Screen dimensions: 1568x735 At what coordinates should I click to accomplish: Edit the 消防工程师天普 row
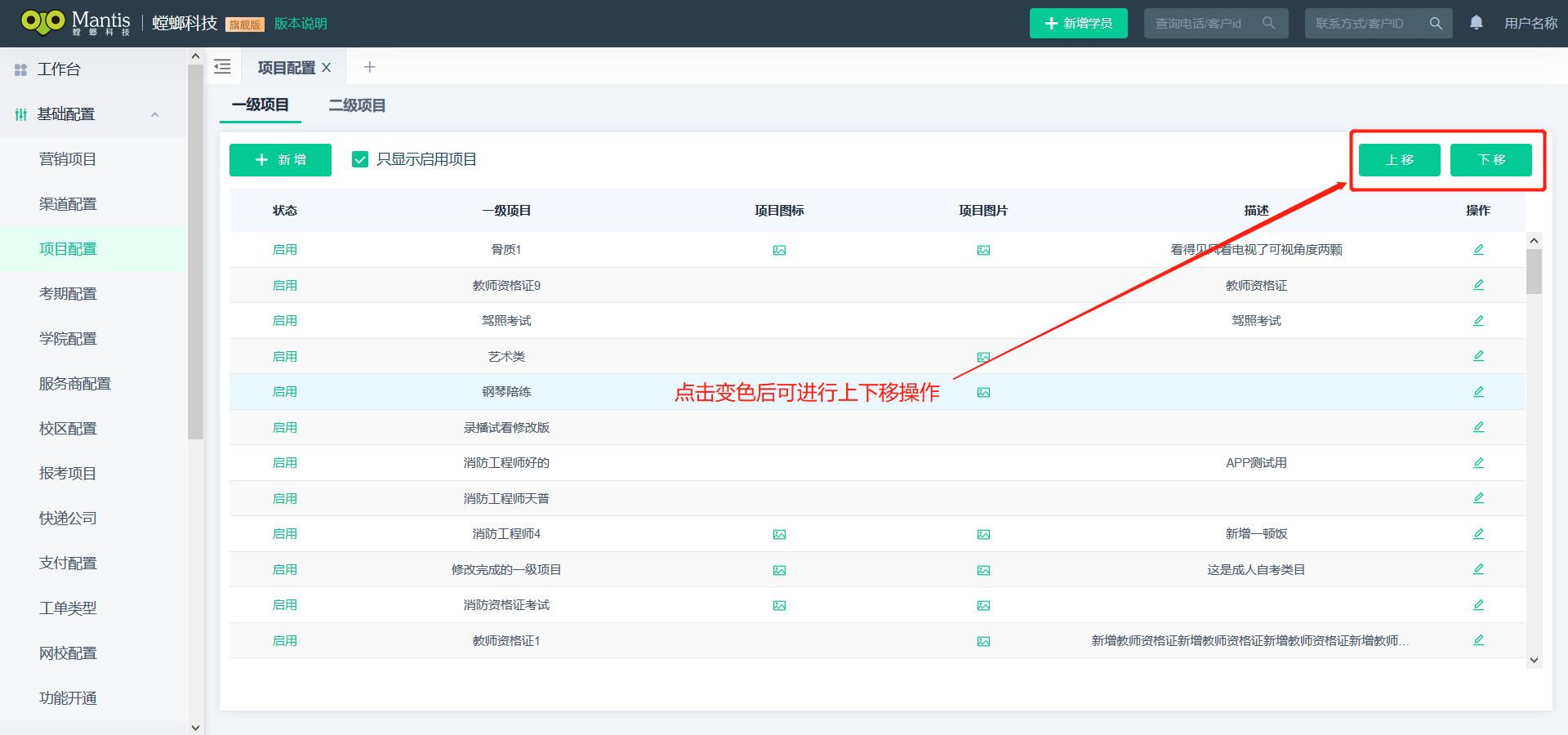[1478, 498]
